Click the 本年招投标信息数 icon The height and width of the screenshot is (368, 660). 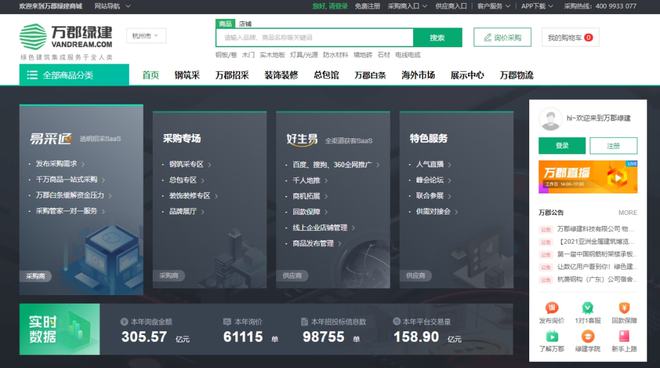[304, 322]
